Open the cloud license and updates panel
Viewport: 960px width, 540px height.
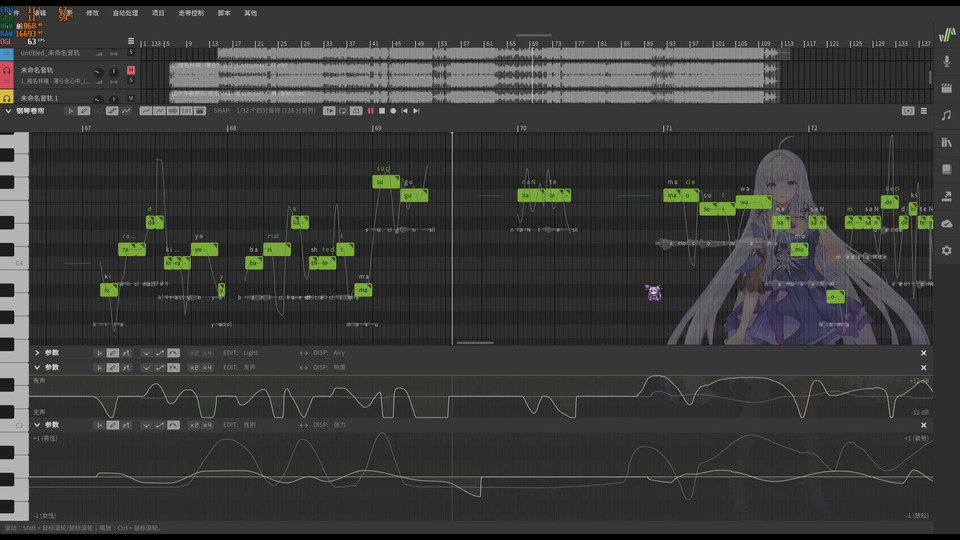click(947, 223)
